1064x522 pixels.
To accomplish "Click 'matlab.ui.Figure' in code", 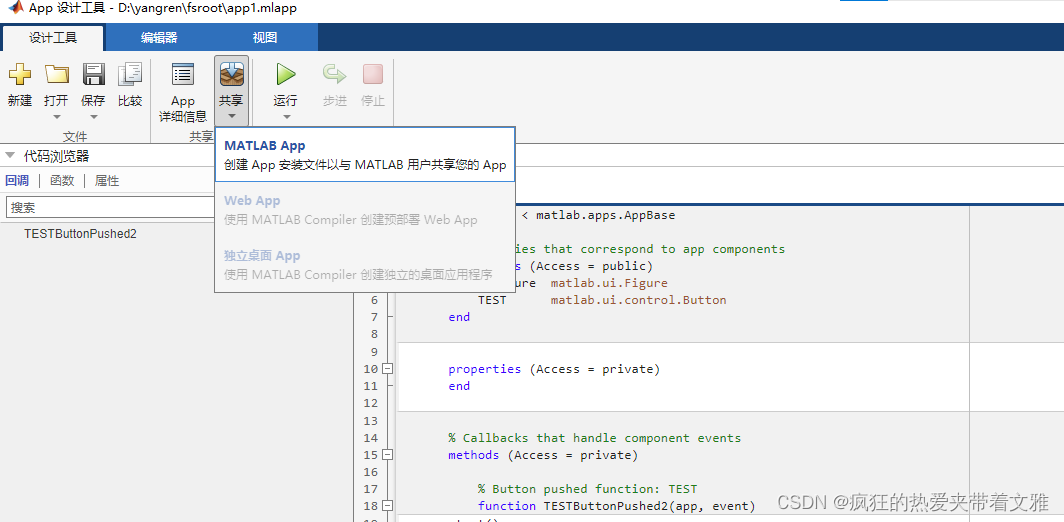I will pyautogui.click(x=609, y=283).
